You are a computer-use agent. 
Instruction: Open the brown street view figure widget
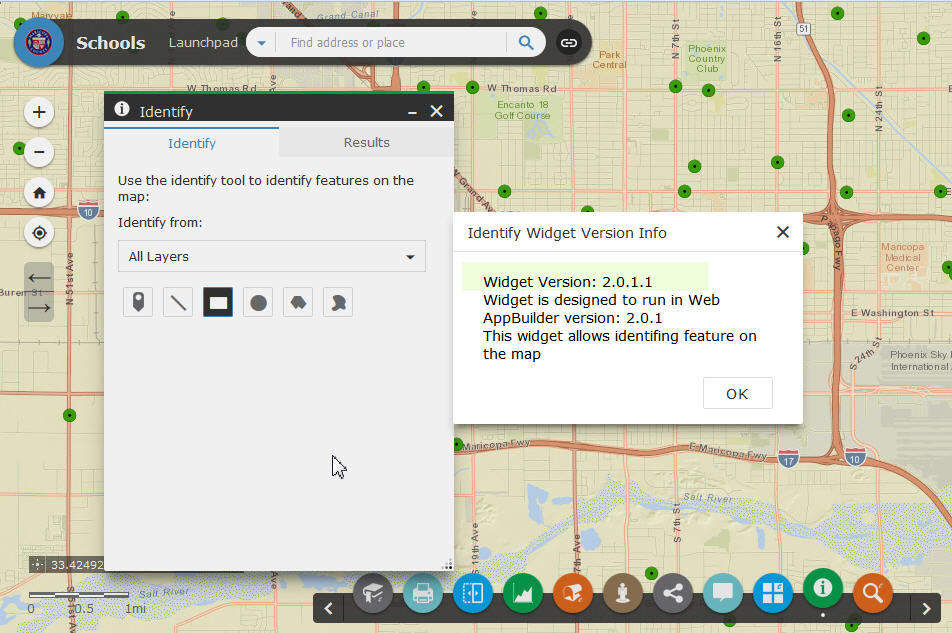pyautogui.click(x=622, y=593)
